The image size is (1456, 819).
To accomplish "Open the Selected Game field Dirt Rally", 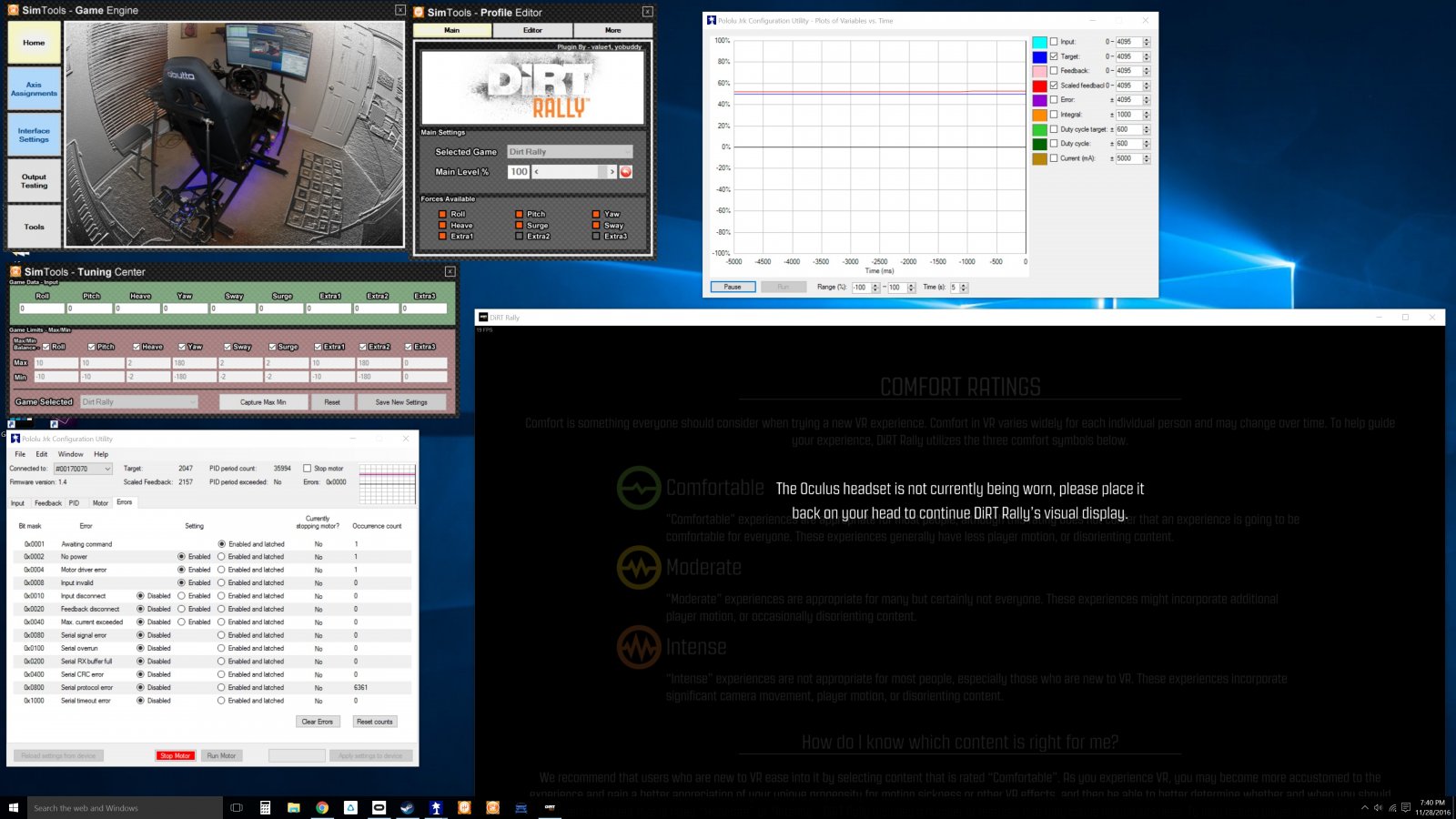I will [570, 152].
